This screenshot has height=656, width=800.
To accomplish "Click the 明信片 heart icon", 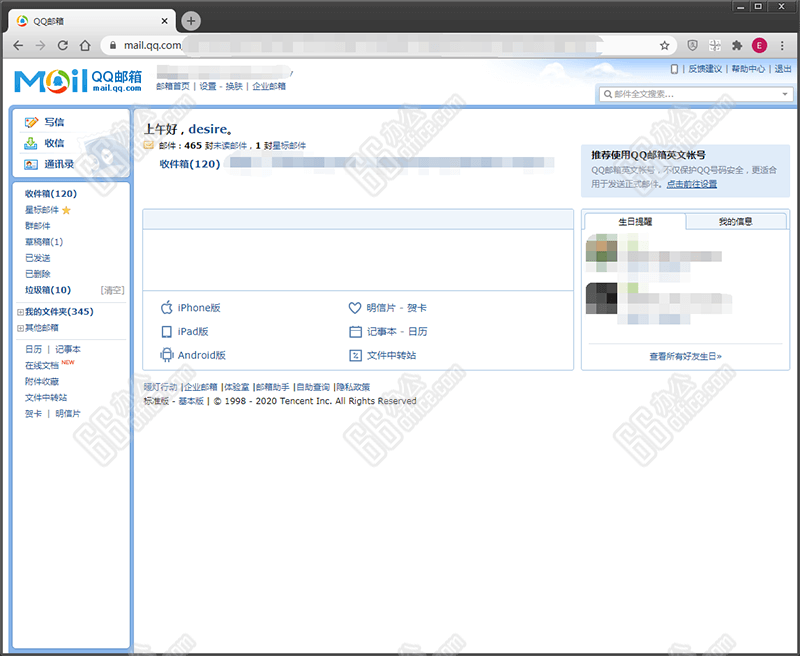I will pos(354,308).
